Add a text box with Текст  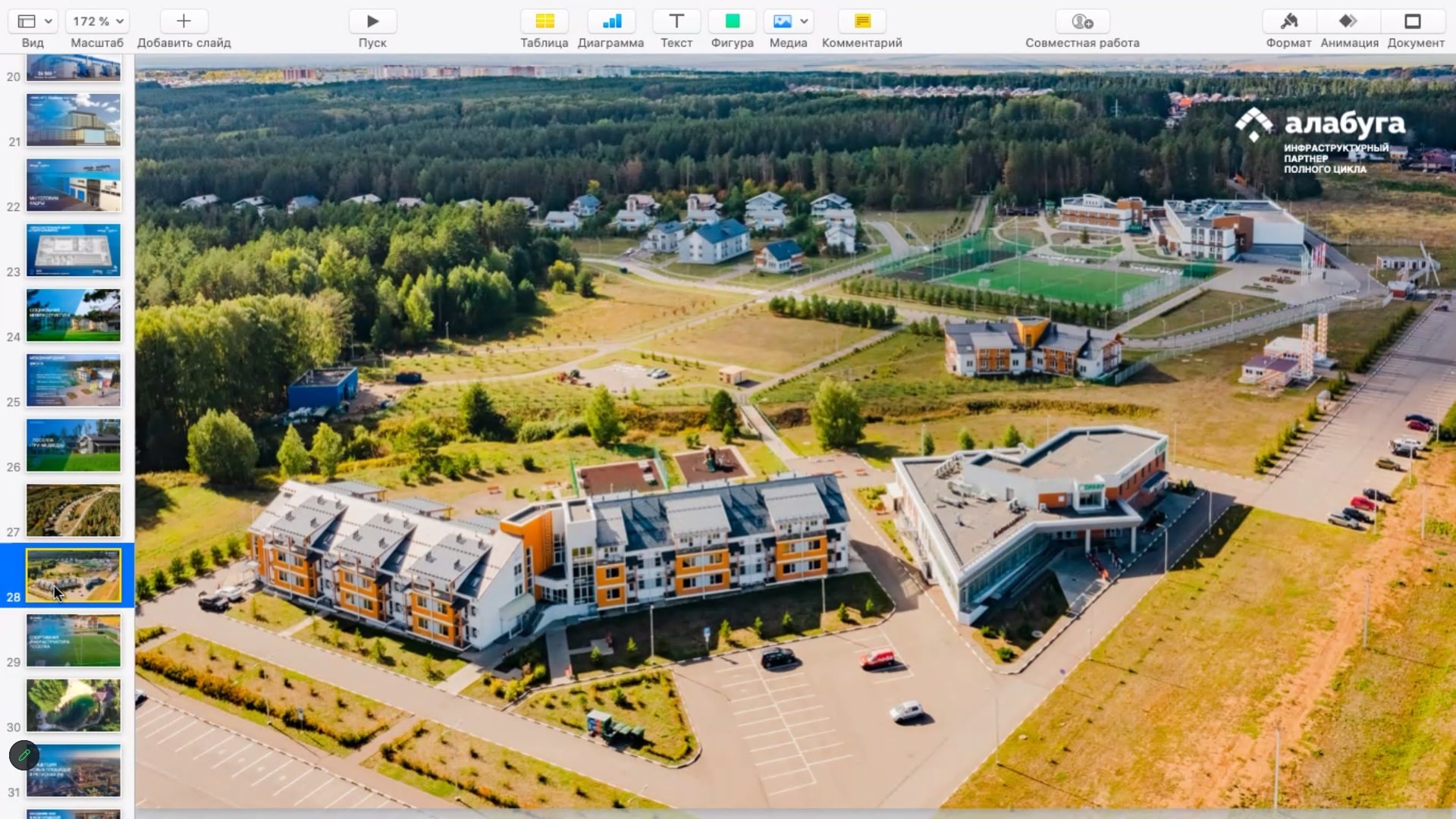pyautogui.click(x=676, y=21)
